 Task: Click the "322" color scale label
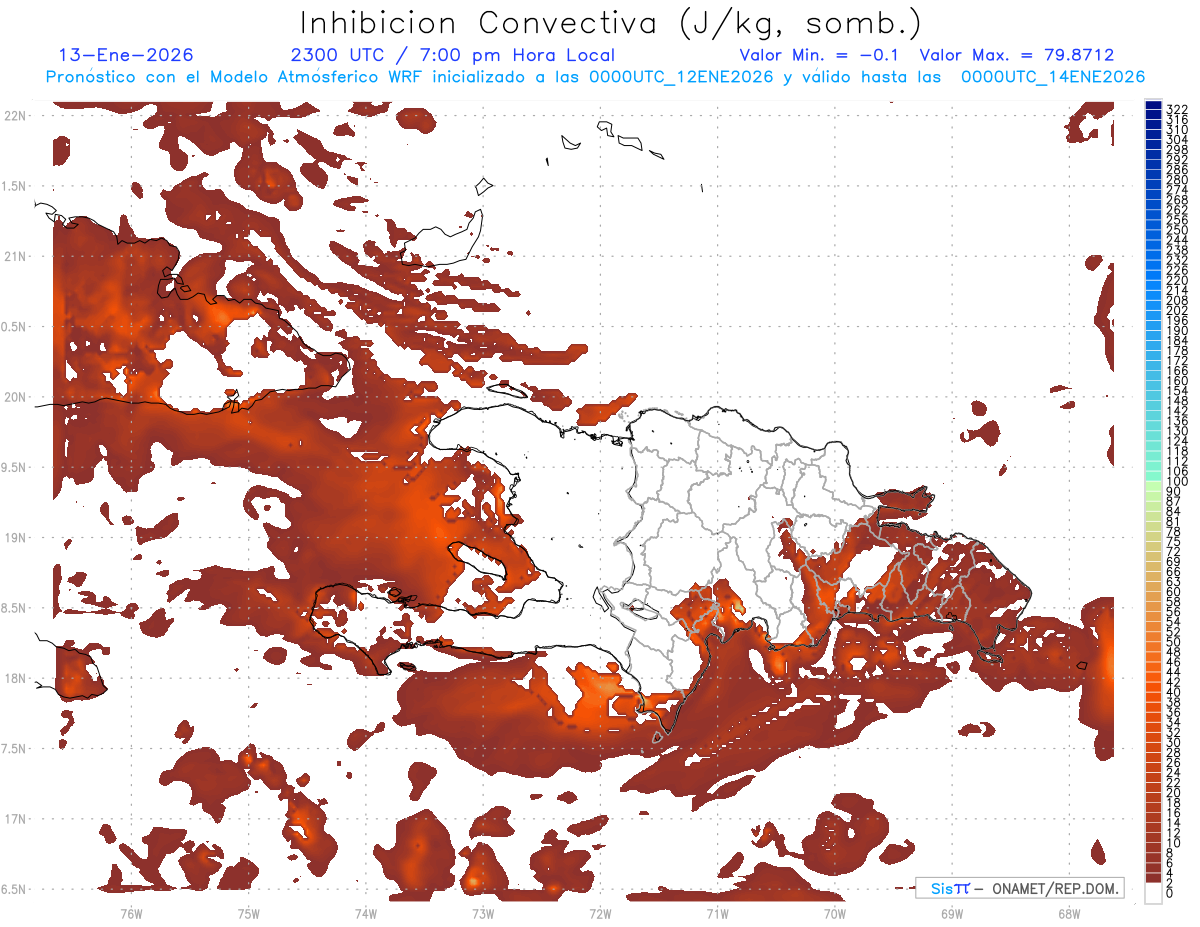click(x=1176, y=109)
